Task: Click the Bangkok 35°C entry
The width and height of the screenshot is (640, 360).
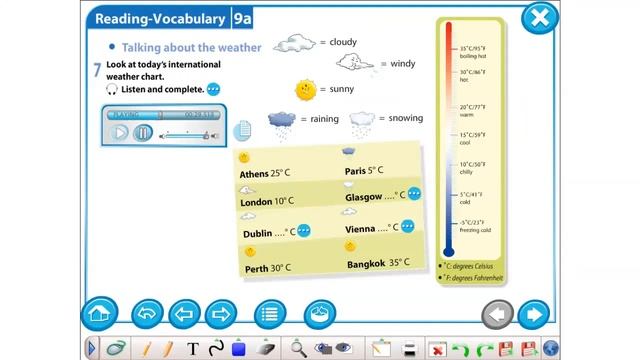Action: [x=378, y=263]
